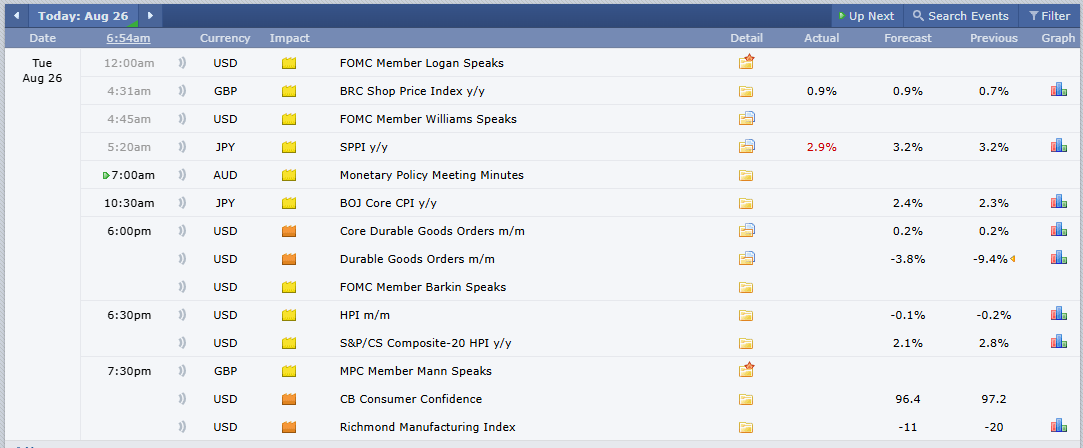Click the -3.8% forecast value
The width and height of the screenshot is (1083, 448).
coord(908,260)
